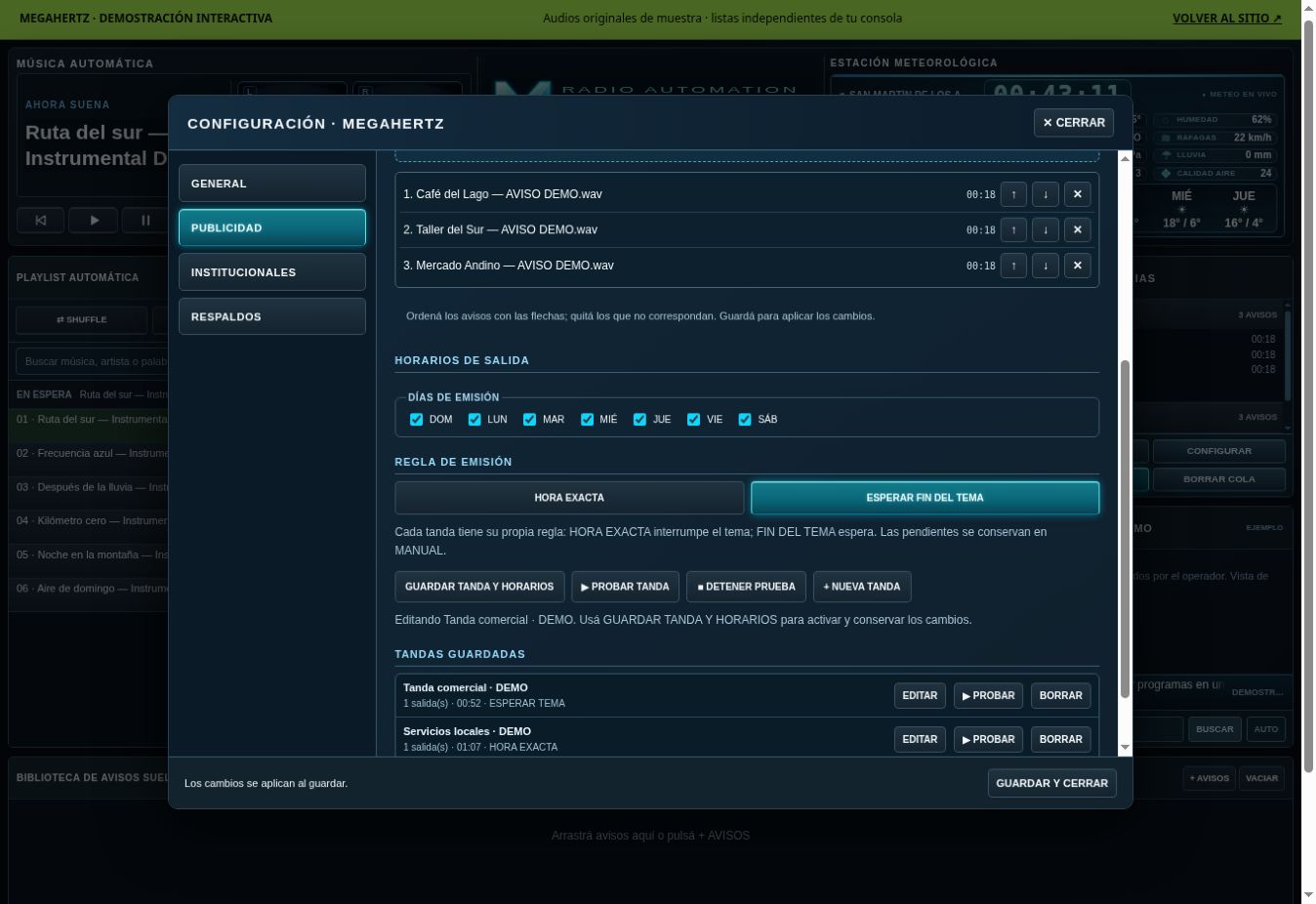The width and height of the screenshot is (1316, 904).
Task: Open the RESPALDOS settings section
Action: coord(272,316)
